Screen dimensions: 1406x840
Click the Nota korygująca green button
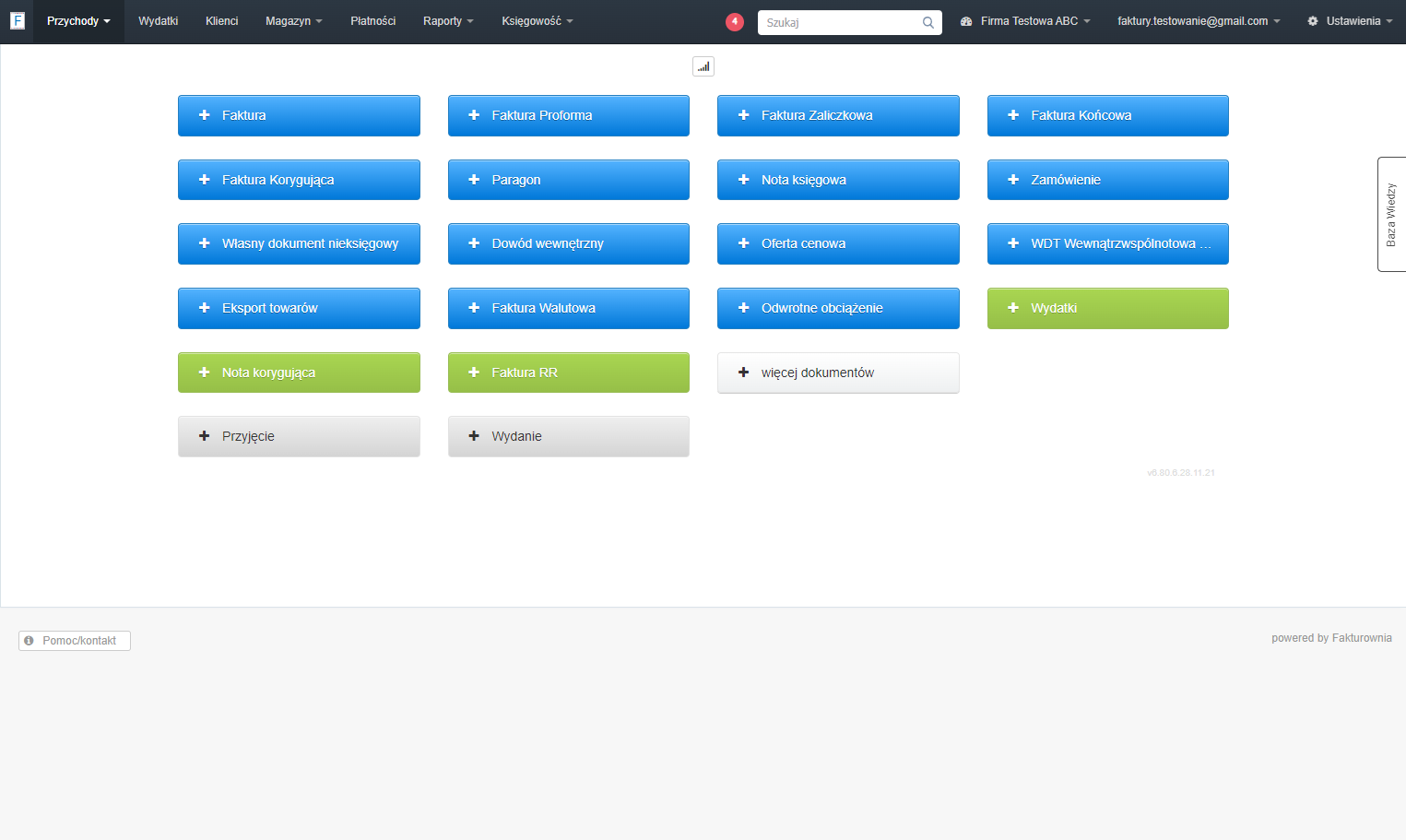pyautogui.click(x=299, y=373)
